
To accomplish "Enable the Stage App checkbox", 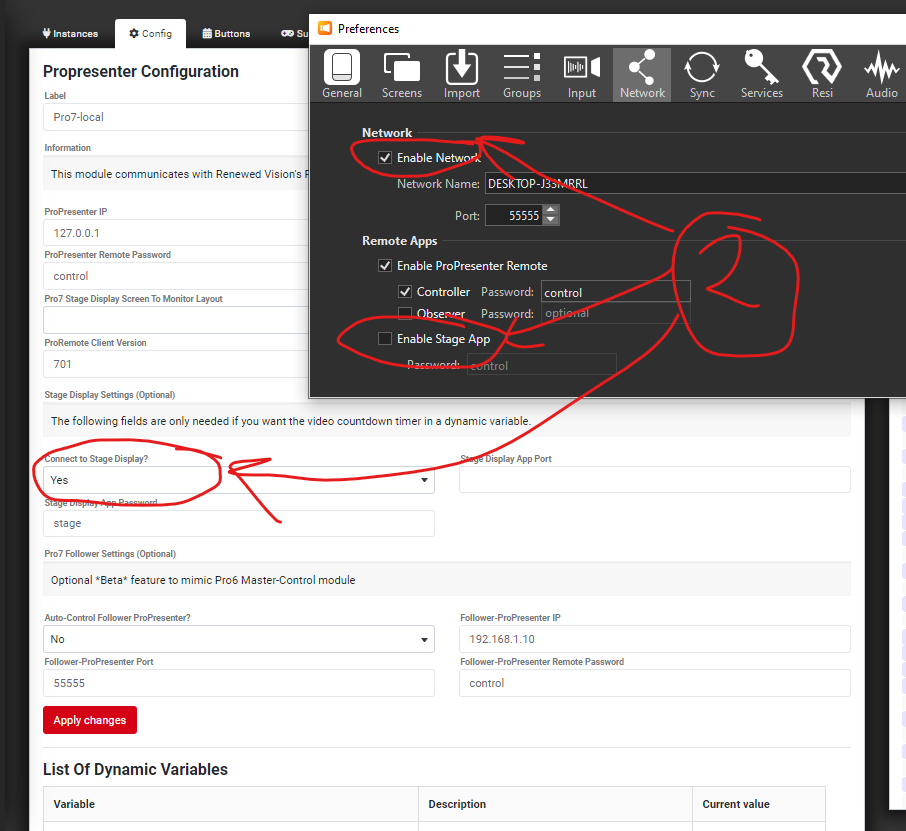I will click(x=385, y=338).
